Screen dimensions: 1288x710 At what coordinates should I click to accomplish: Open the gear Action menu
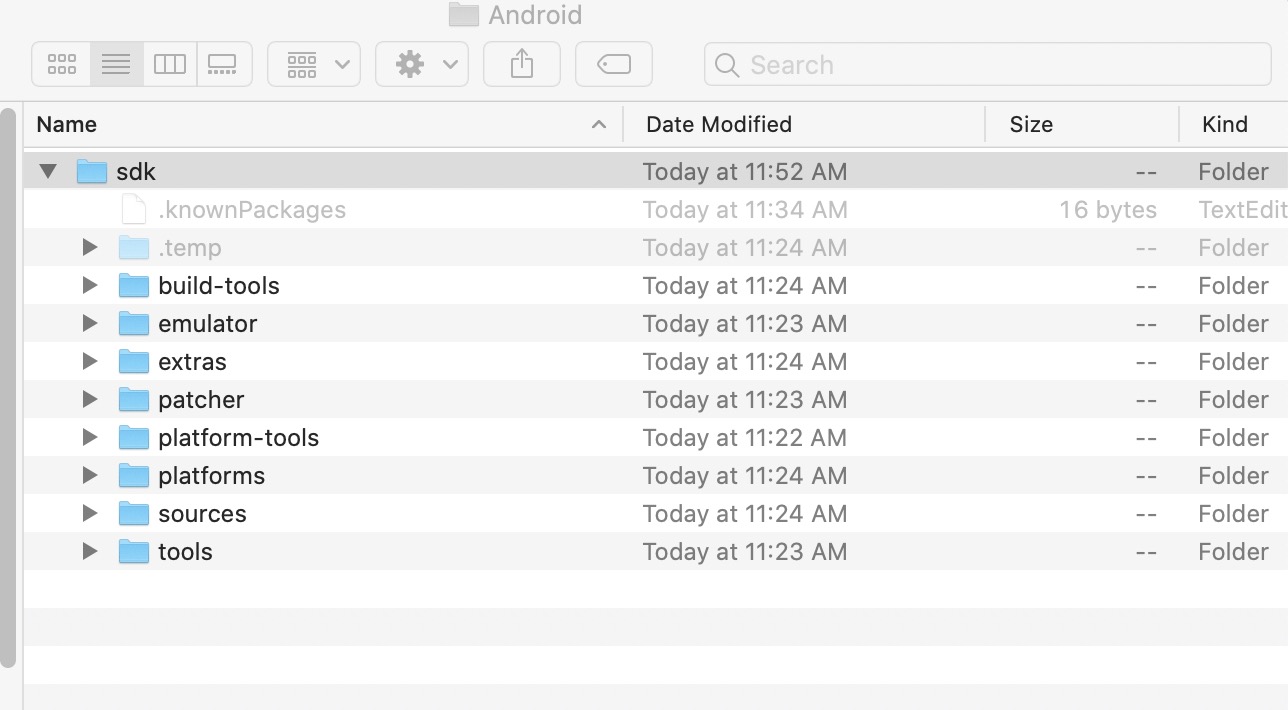tap(421, 64)
